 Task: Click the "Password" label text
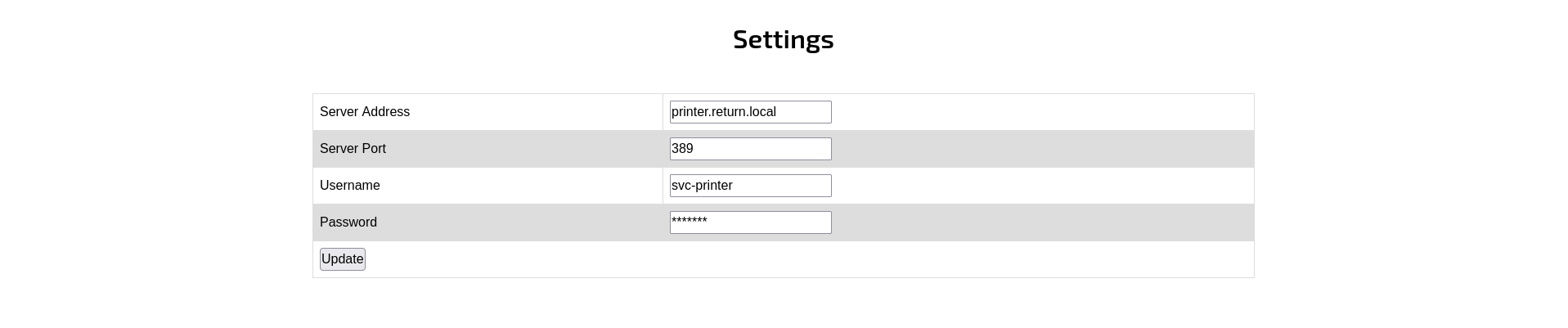[x=348, y=222]
